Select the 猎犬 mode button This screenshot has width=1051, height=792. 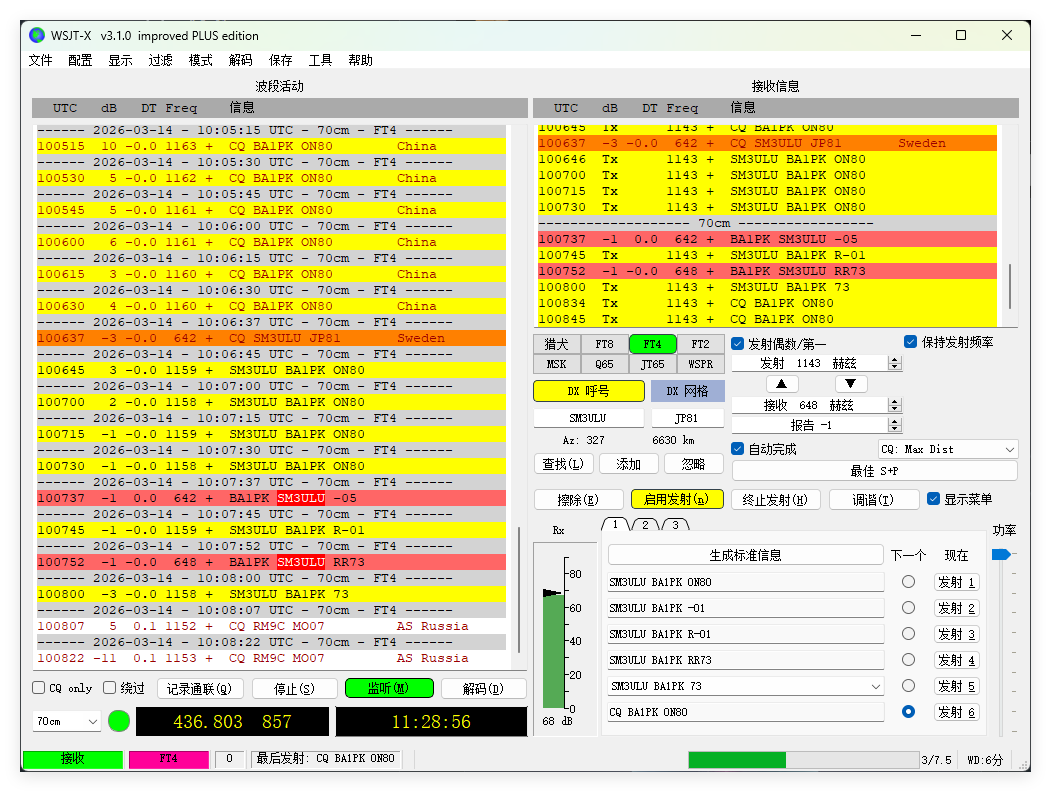click(x=556, y=344)
